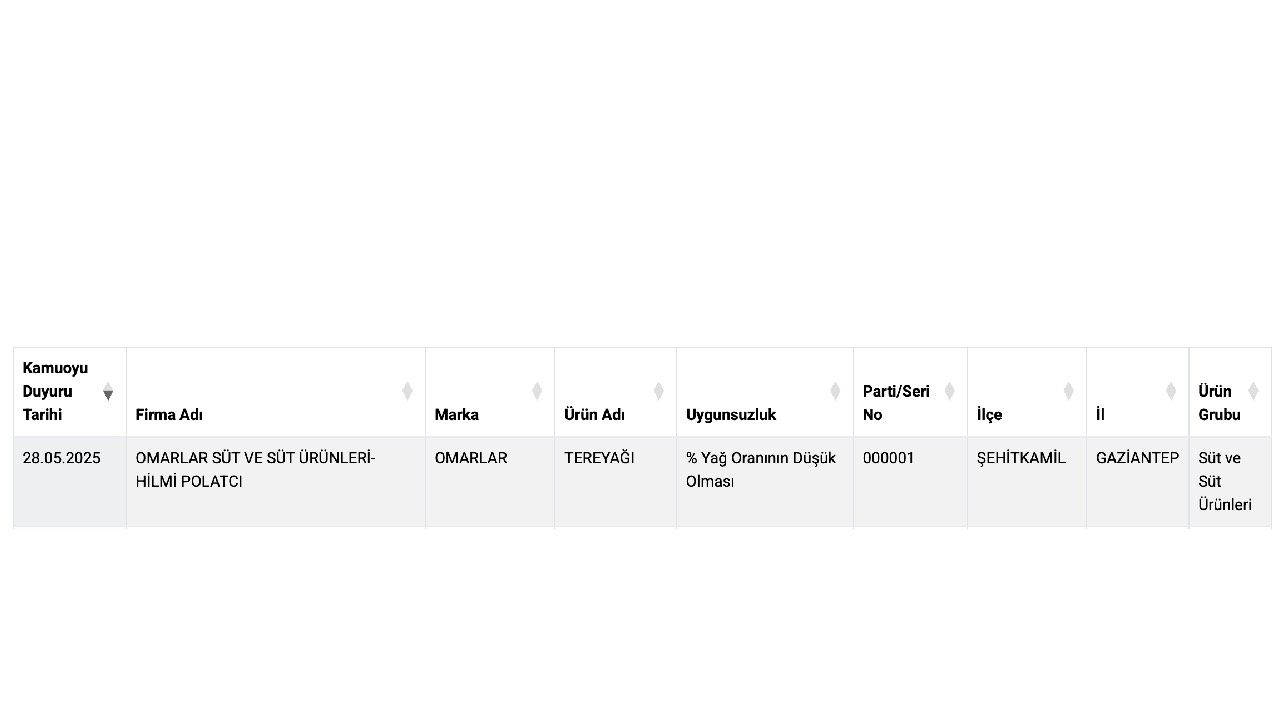Click the OMARLAR SÜT VE SÜT ÜRÜNLERİ firm cell

[276, 482]
